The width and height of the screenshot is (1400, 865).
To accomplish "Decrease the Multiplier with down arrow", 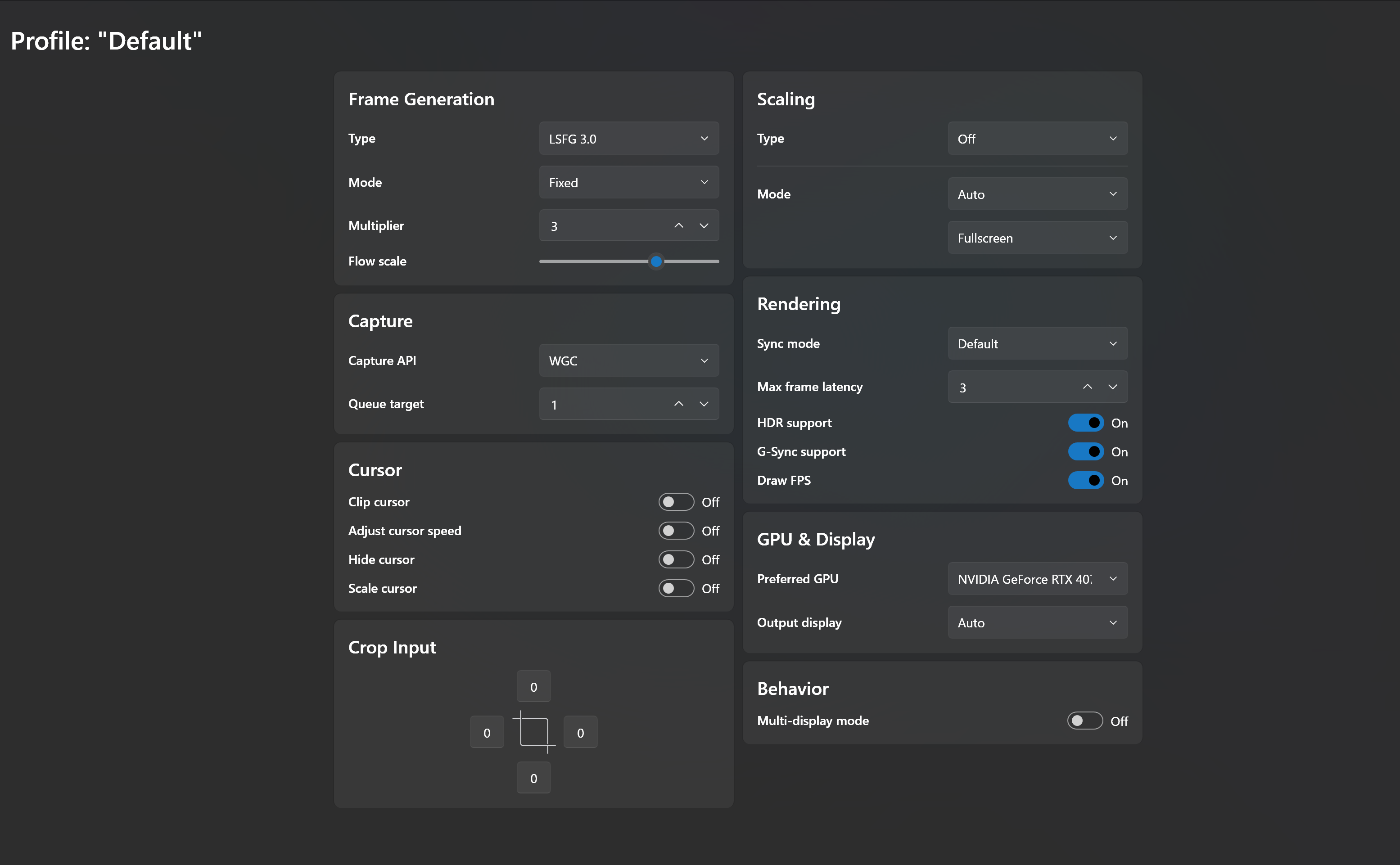I will click(704, 225).
